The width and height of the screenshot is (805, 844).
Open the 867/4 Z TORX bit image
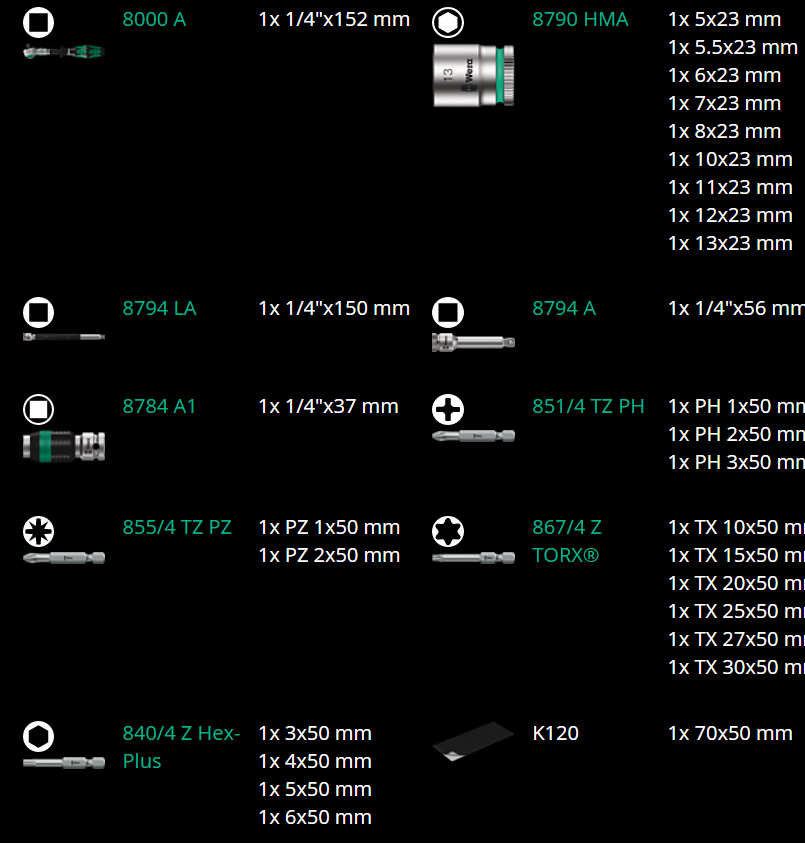coord(474,558)
